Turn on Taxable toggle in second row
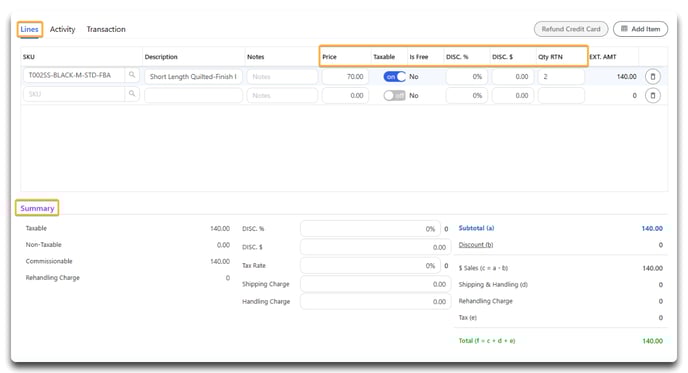This screenshot has height=373, width=688. [x=394, y=95]
